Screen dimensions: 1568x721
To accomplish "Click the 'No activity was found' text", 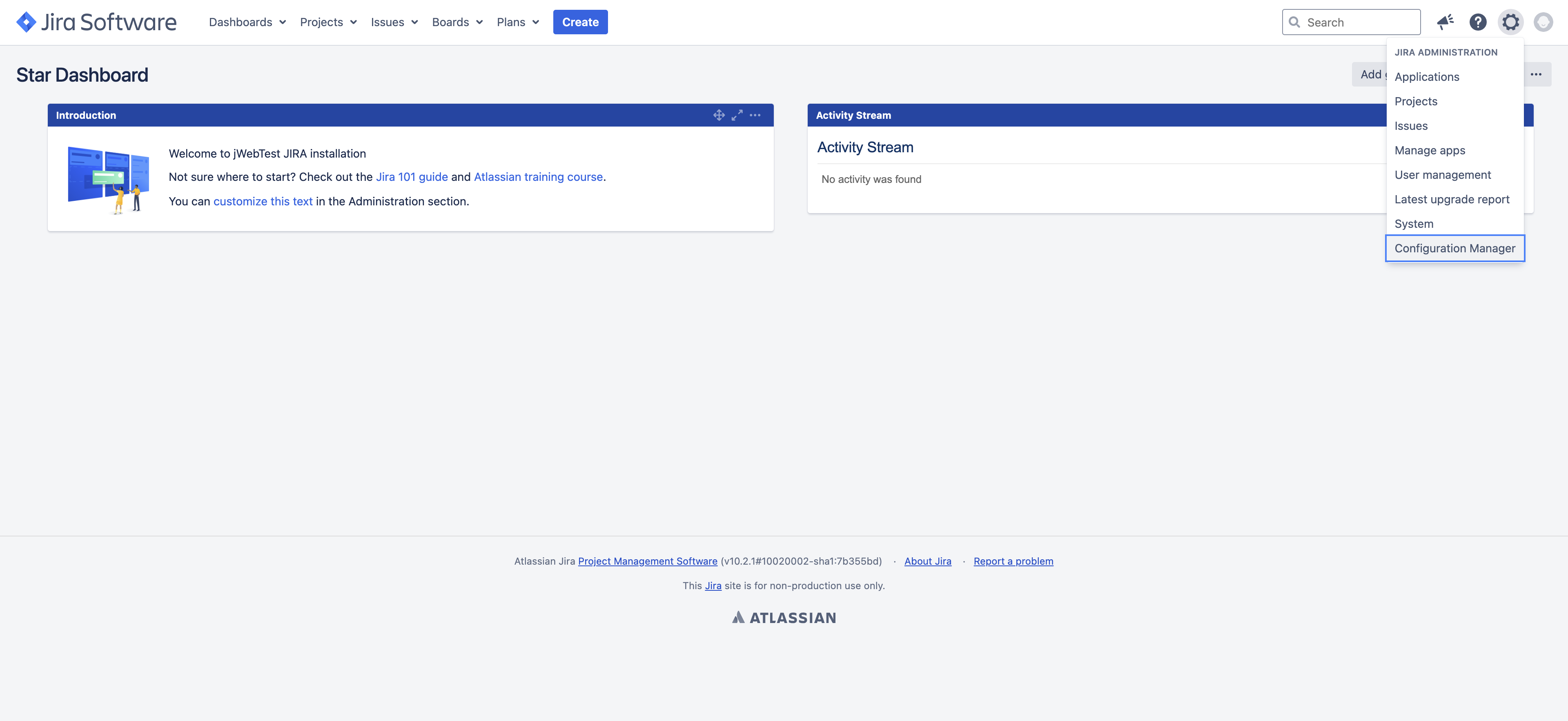I will 871,180.
